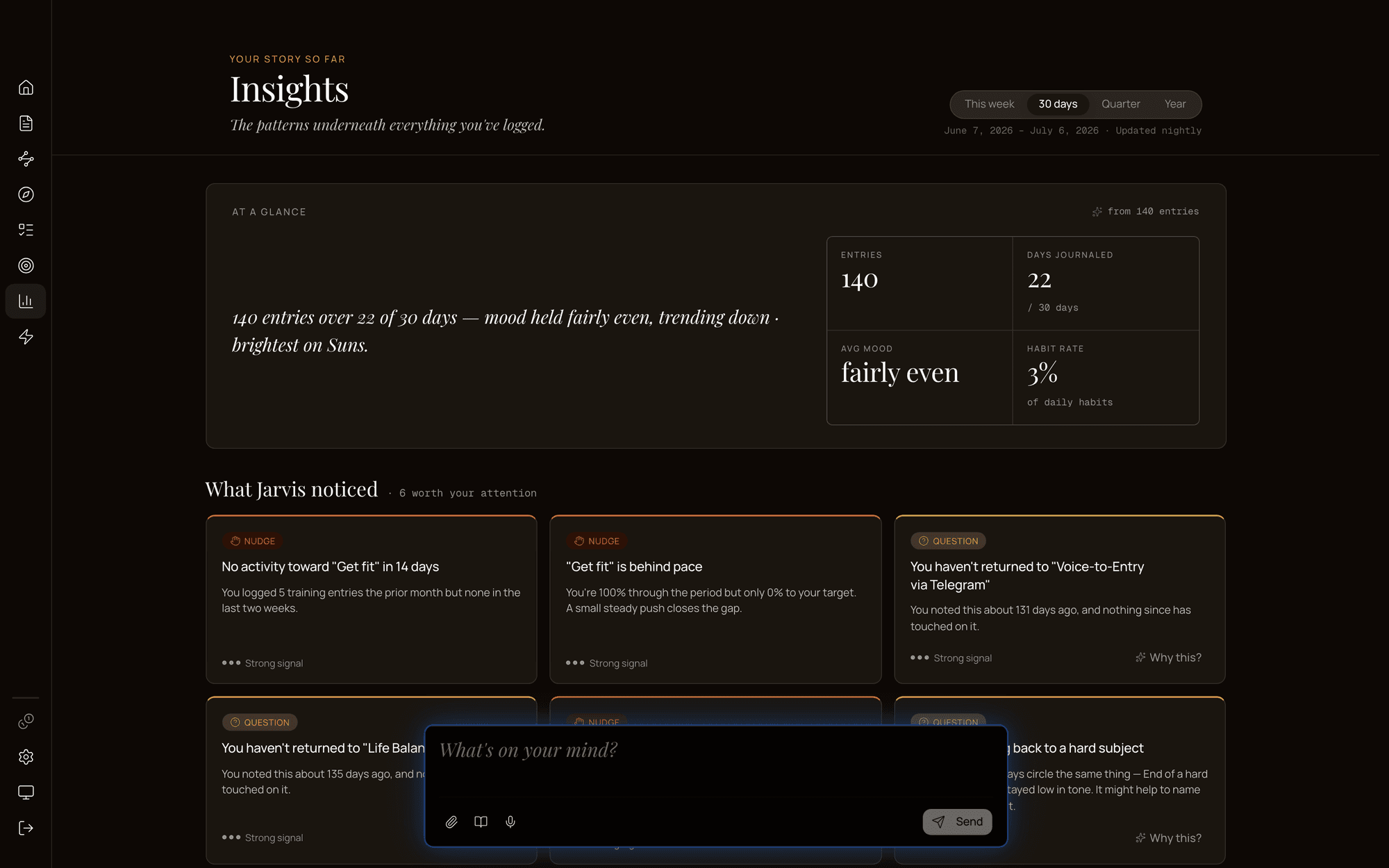
Task: Click the QUESTION badge on Life Balance card
Action: 260,722
